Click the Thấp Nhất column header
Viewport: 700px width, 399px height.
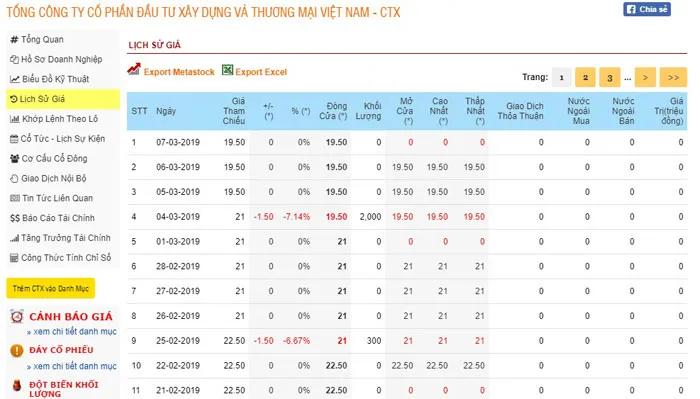point(475,111)
